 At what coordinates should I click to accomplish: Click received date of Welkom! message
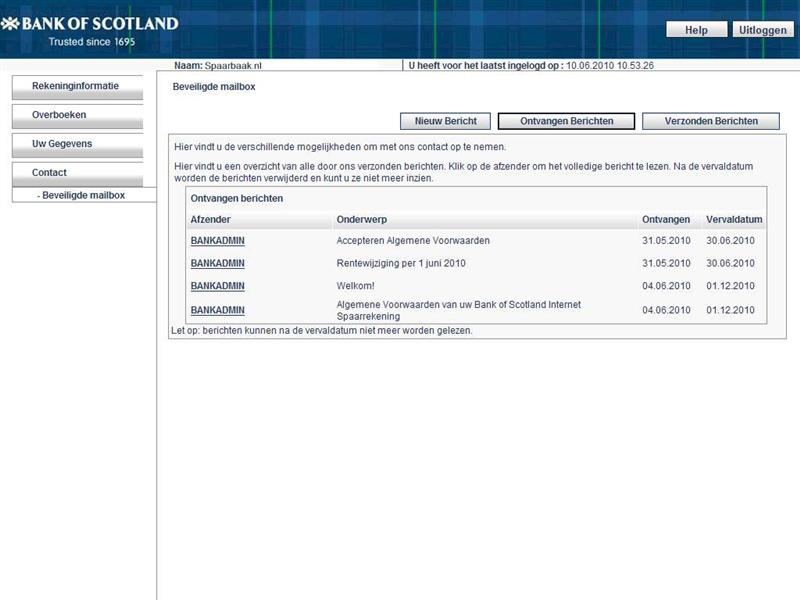click(666, 286)
